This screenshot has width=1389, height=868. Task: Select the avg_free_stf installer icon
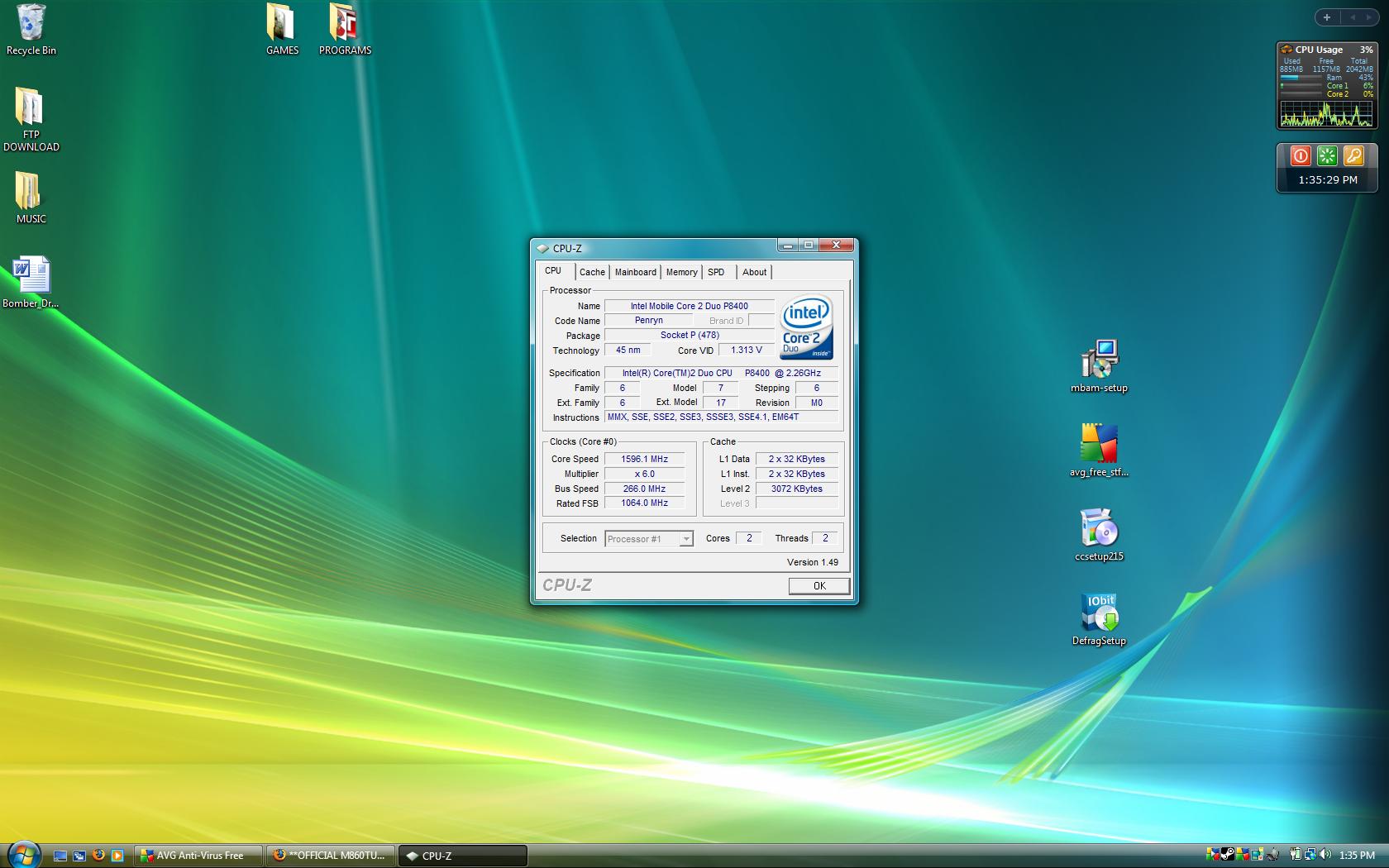click(x=1099, y=451)
